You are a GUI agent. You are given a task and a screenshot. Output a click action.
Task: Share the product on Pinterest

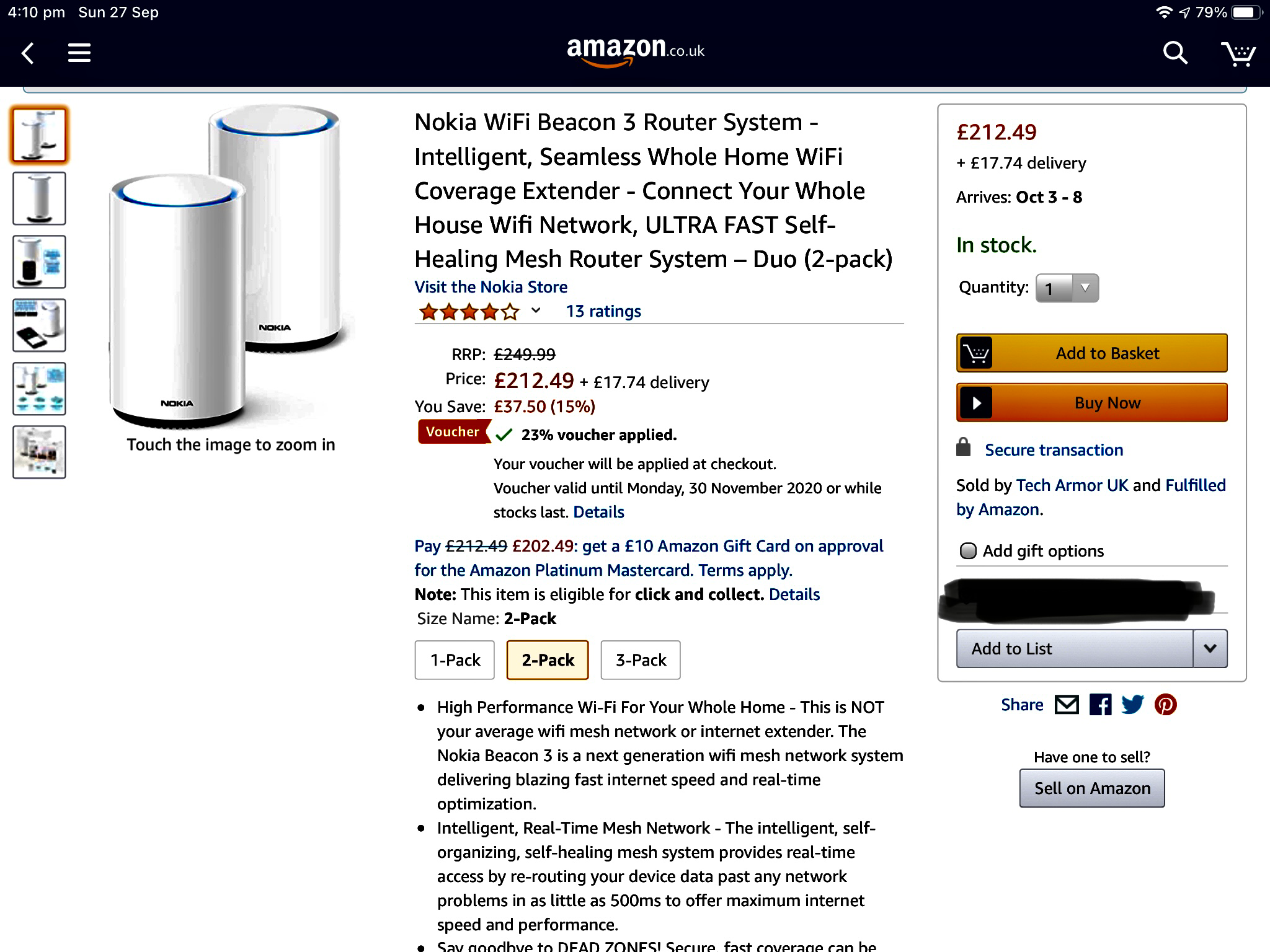click(1165, 705)
